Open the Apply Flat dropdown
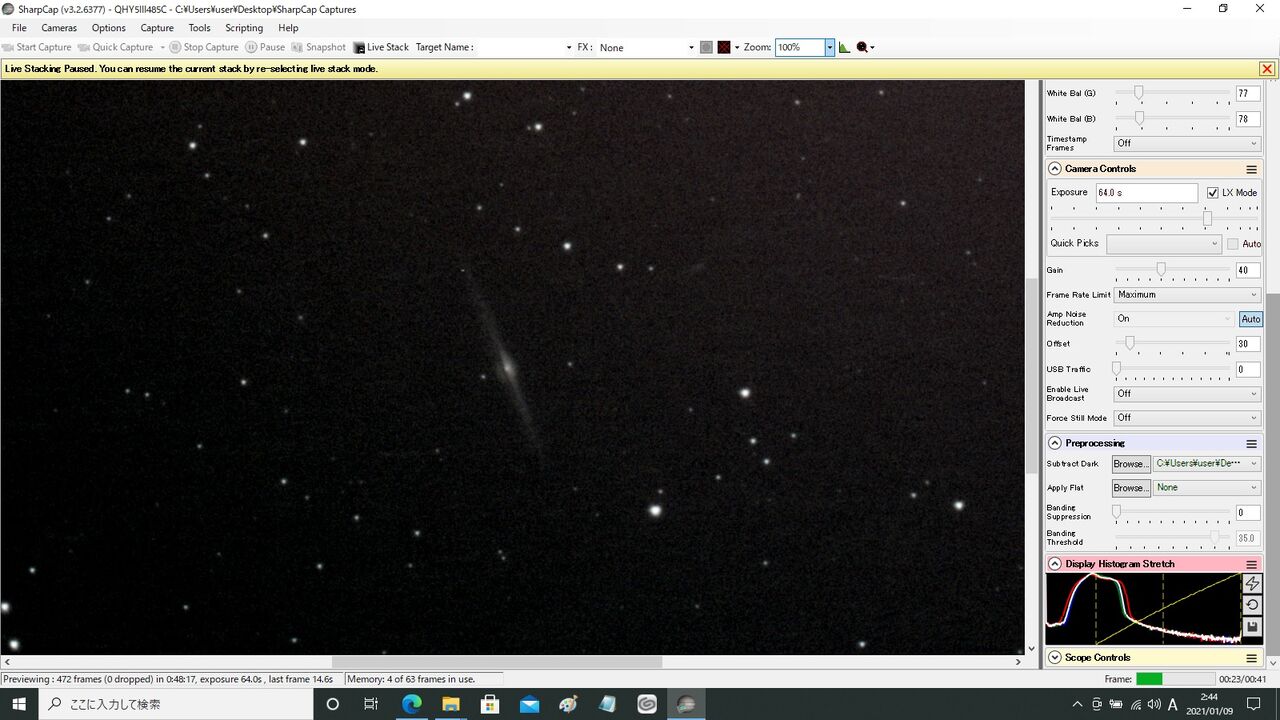The height and width of the screenshot is (720, 1280). pos(1206,488)
